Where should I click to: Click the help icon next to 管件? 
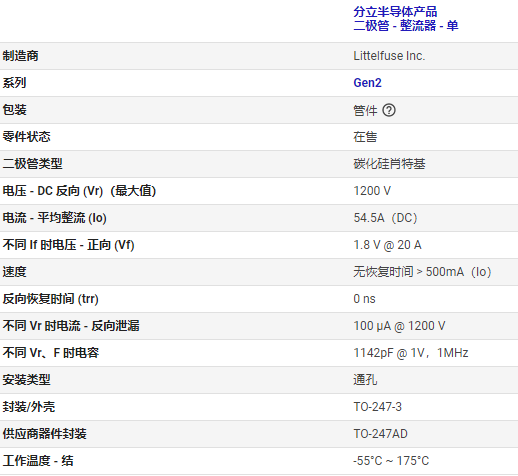[389, 110]
